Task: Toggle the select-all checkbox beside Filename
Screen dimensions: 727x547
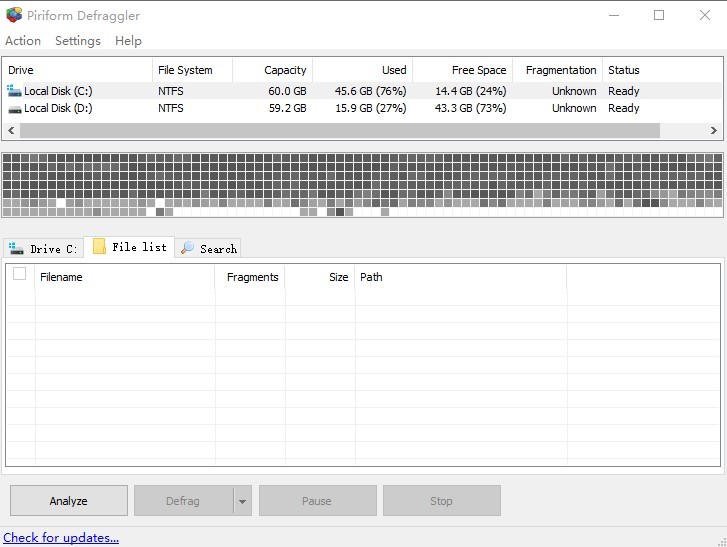Action: tap(19, 274)
